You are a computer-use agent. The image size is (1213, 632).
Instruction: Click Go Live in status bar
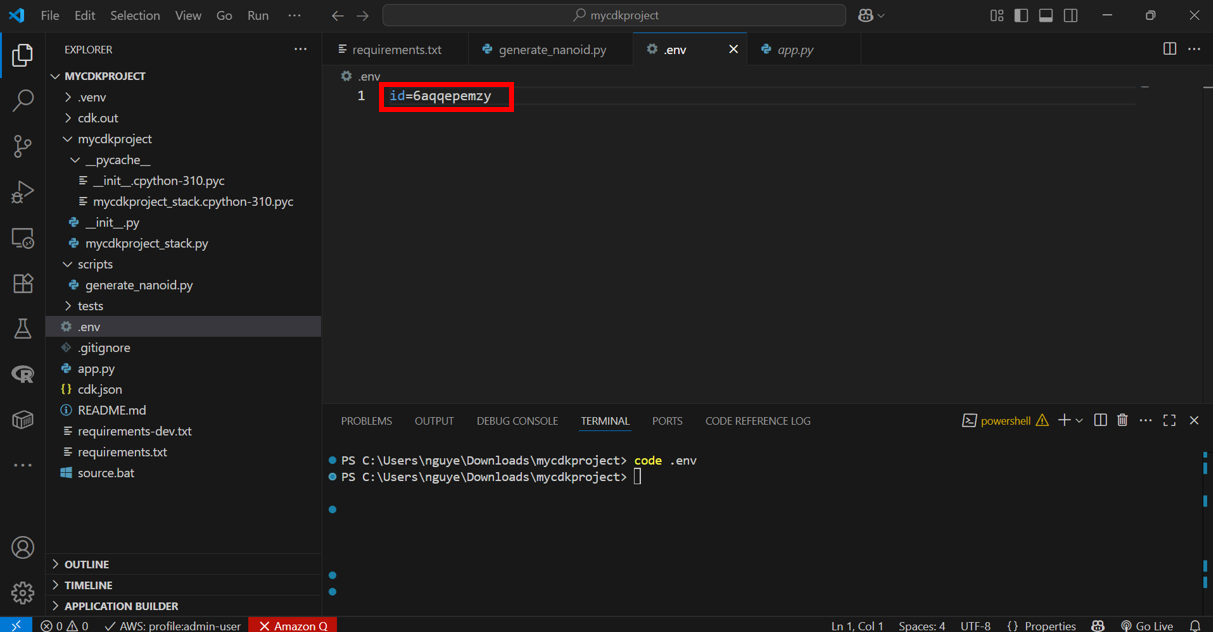tap(1146, 626)
